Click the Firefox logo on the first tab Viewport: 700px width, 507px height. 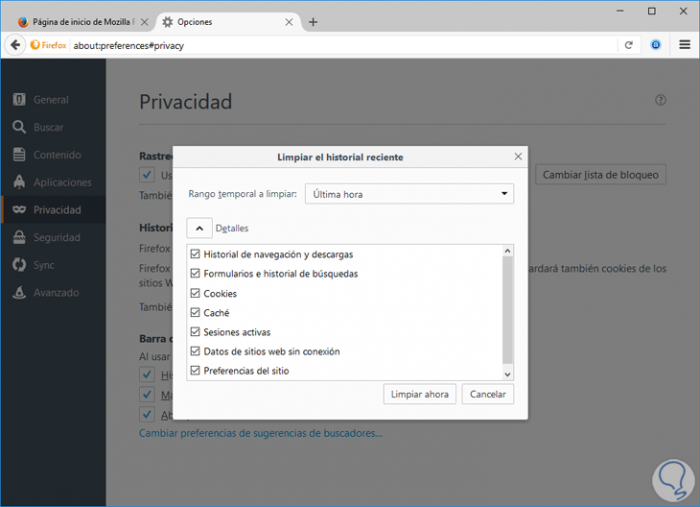[23, 22]
